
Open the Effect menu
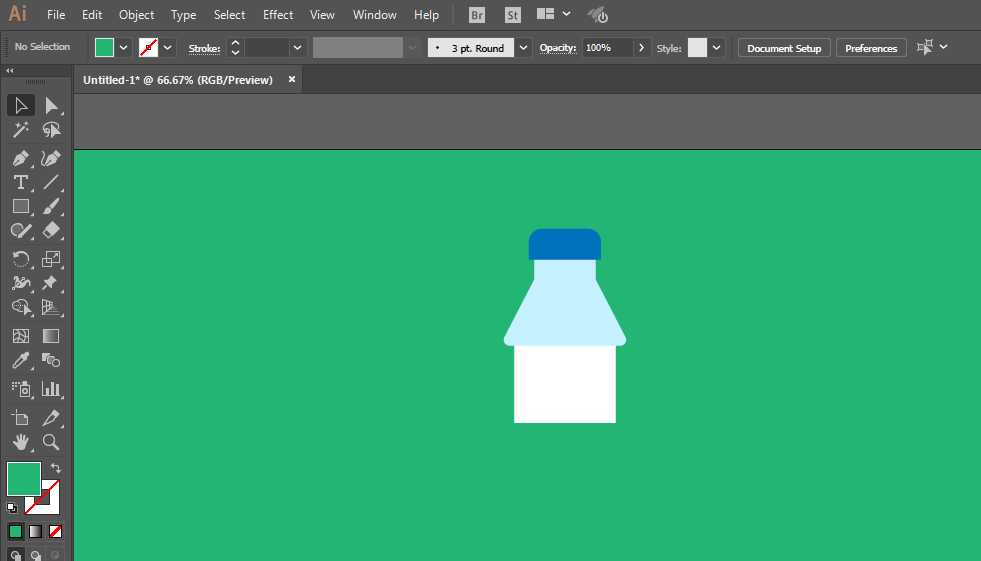(x=278, y=15)
